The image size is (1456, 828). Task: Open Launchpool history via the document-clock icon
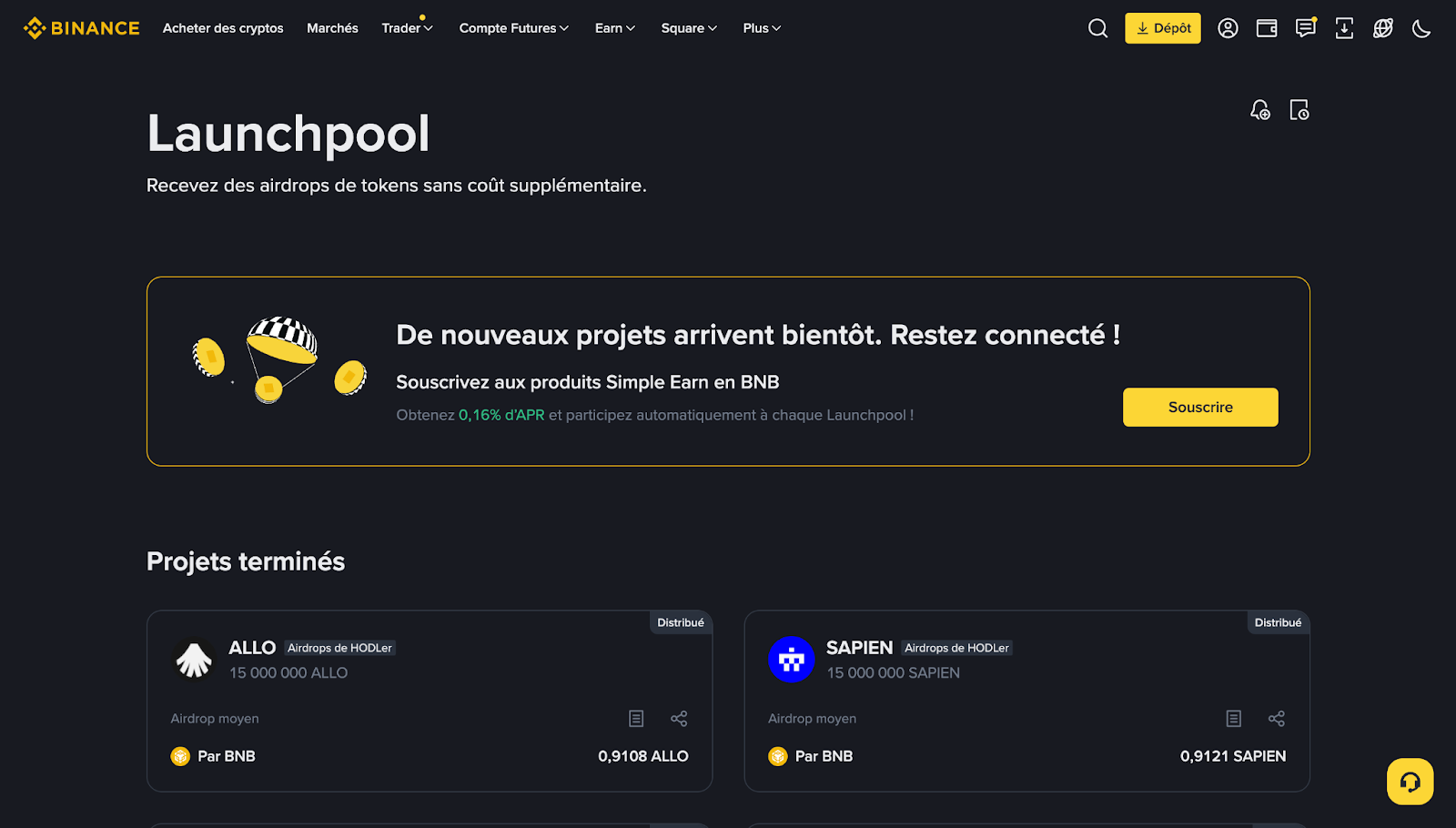[x=1299, y=109]
